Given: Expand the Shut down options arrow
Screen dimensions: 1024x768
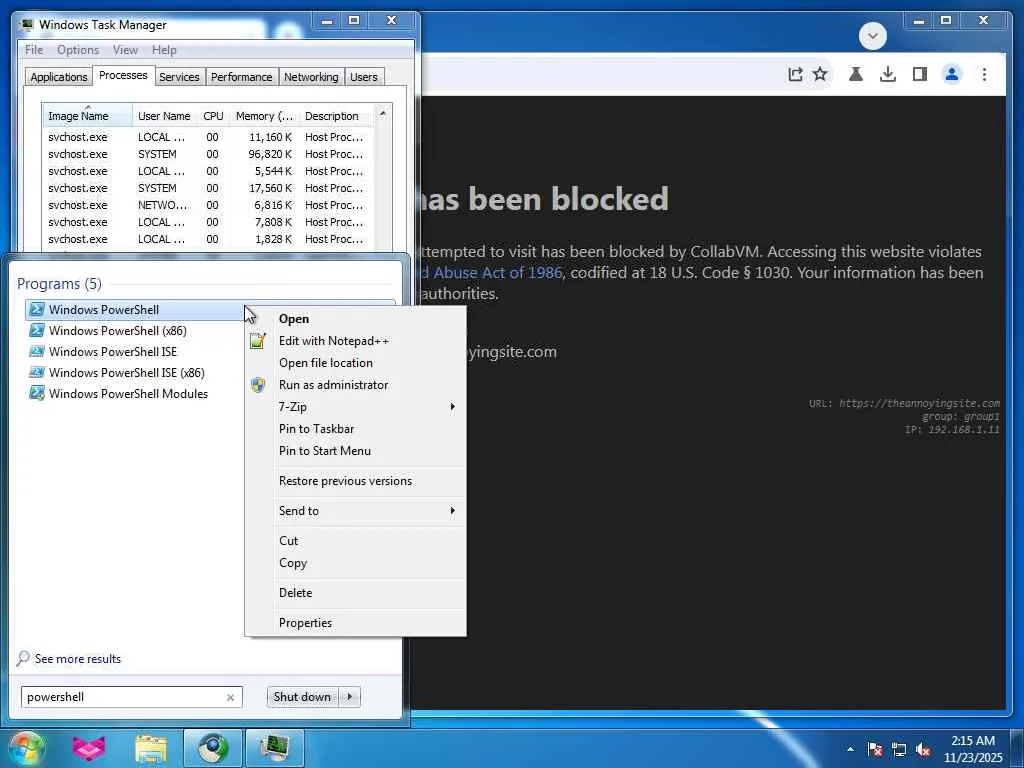Looking at the screenshot, I should [350, 697].
